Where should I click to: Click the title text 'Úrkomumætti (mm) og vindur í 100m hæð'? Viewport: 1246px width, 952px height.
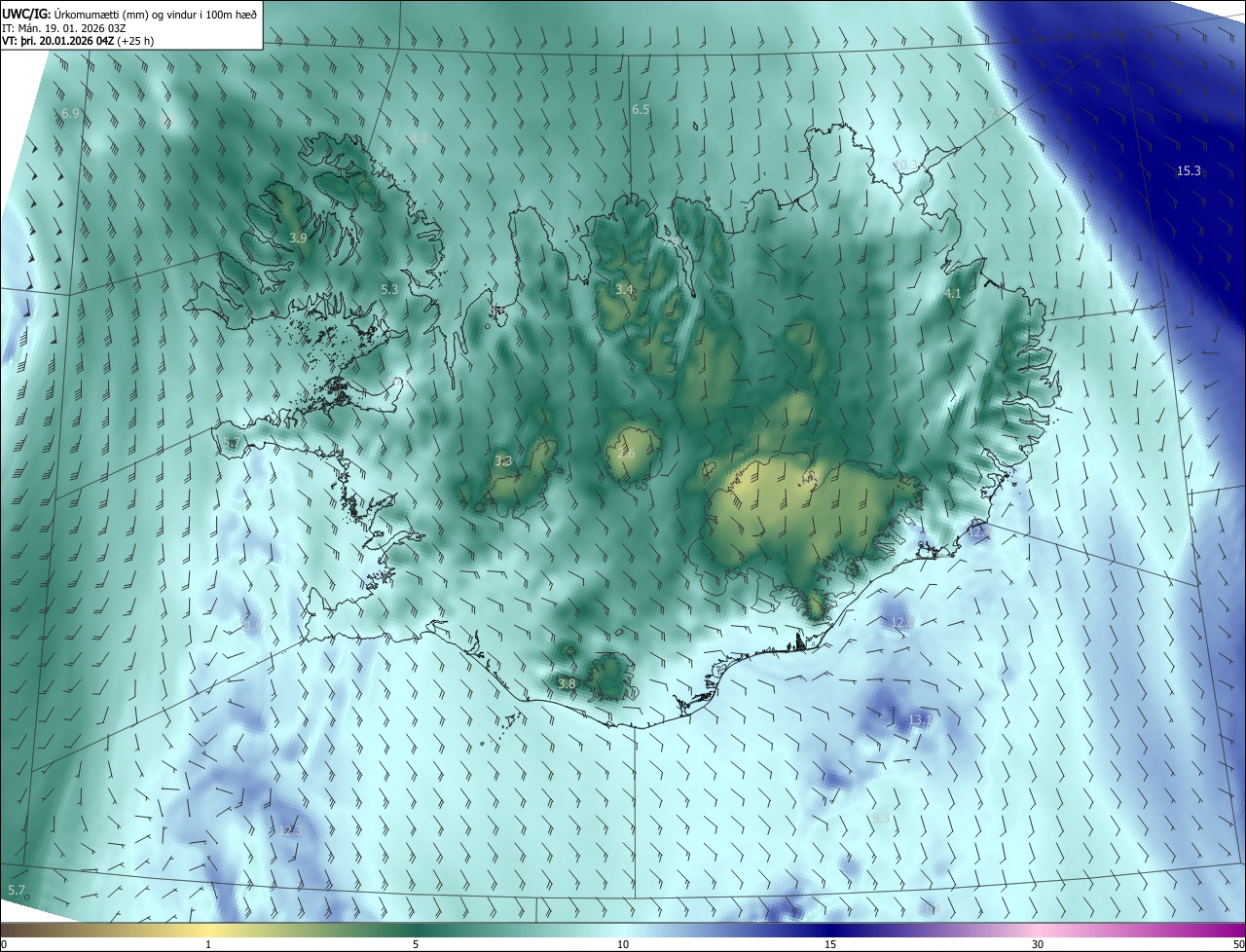pyautogui.click(x=155, y=13)
